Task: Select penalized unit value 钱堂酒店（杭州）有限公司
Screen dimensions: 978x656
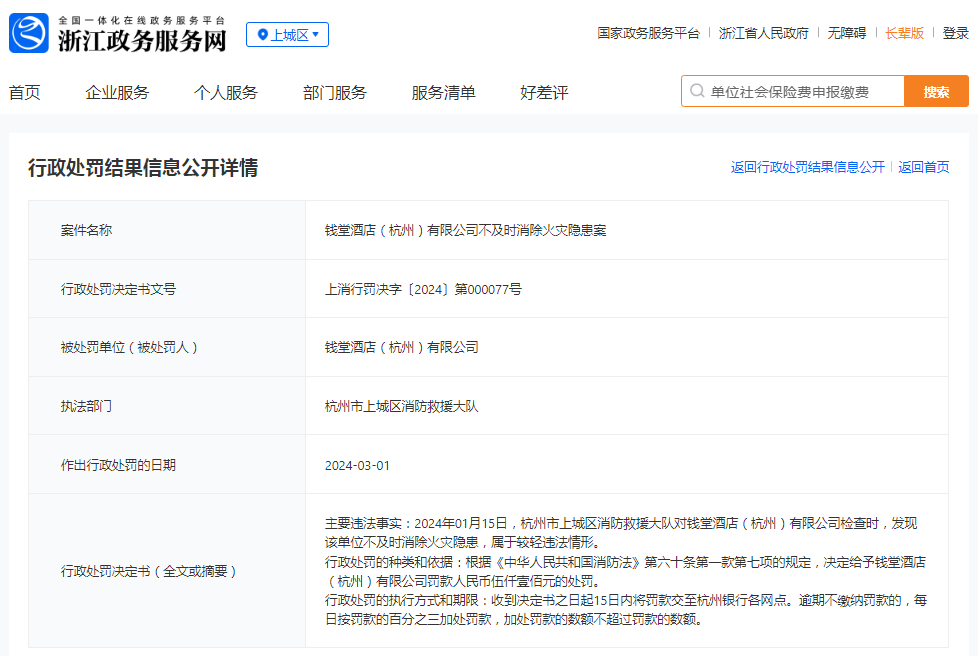Action: 402,347
